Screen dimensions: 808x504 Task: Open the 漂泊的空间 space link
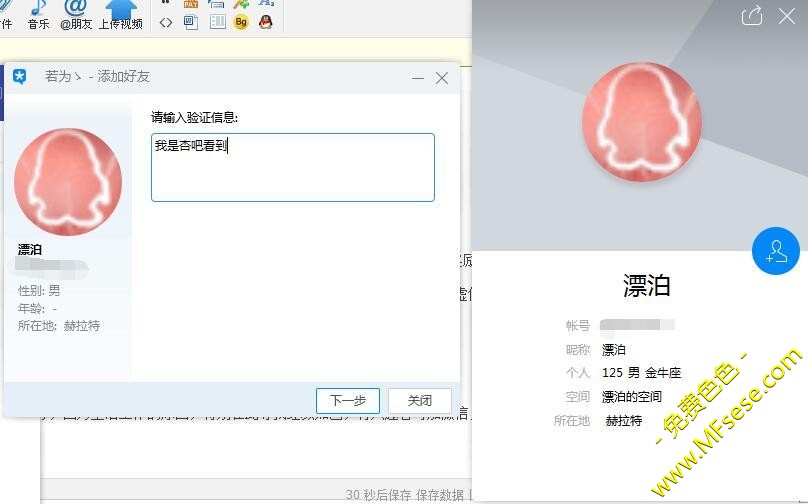tap(632, 397)
